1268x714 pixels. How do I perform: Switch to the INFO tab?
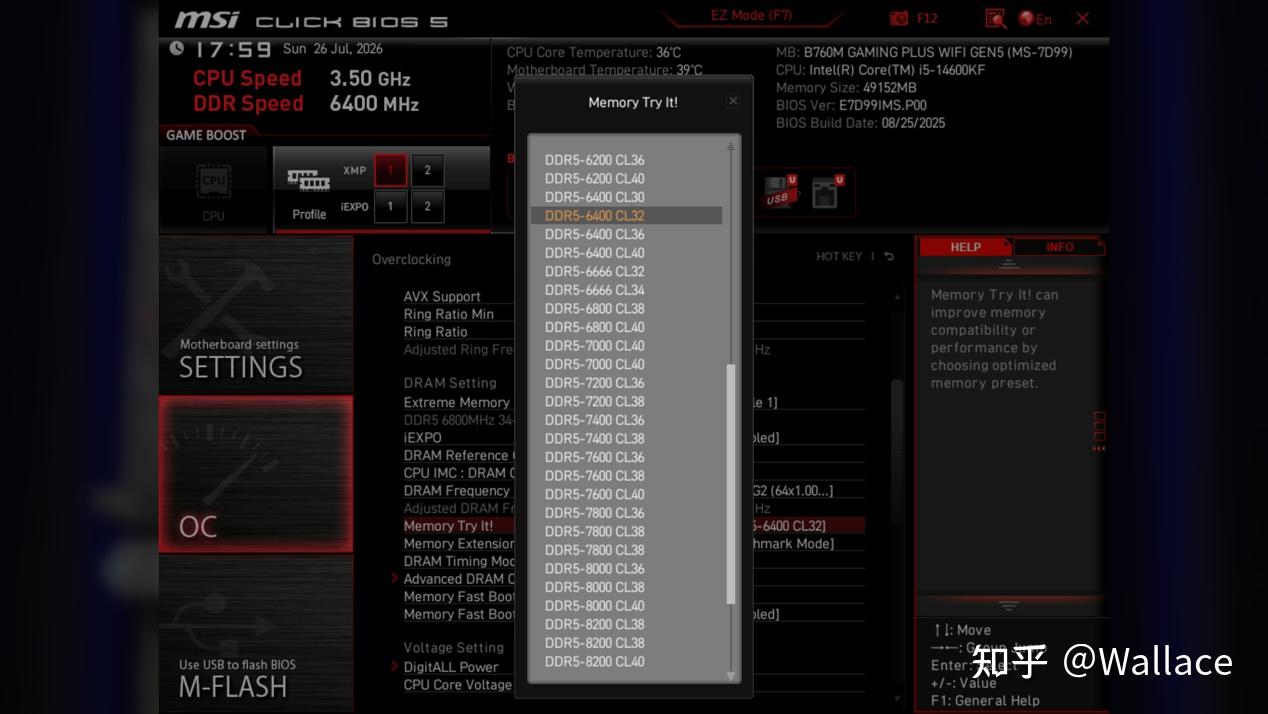click(1059, 247)
